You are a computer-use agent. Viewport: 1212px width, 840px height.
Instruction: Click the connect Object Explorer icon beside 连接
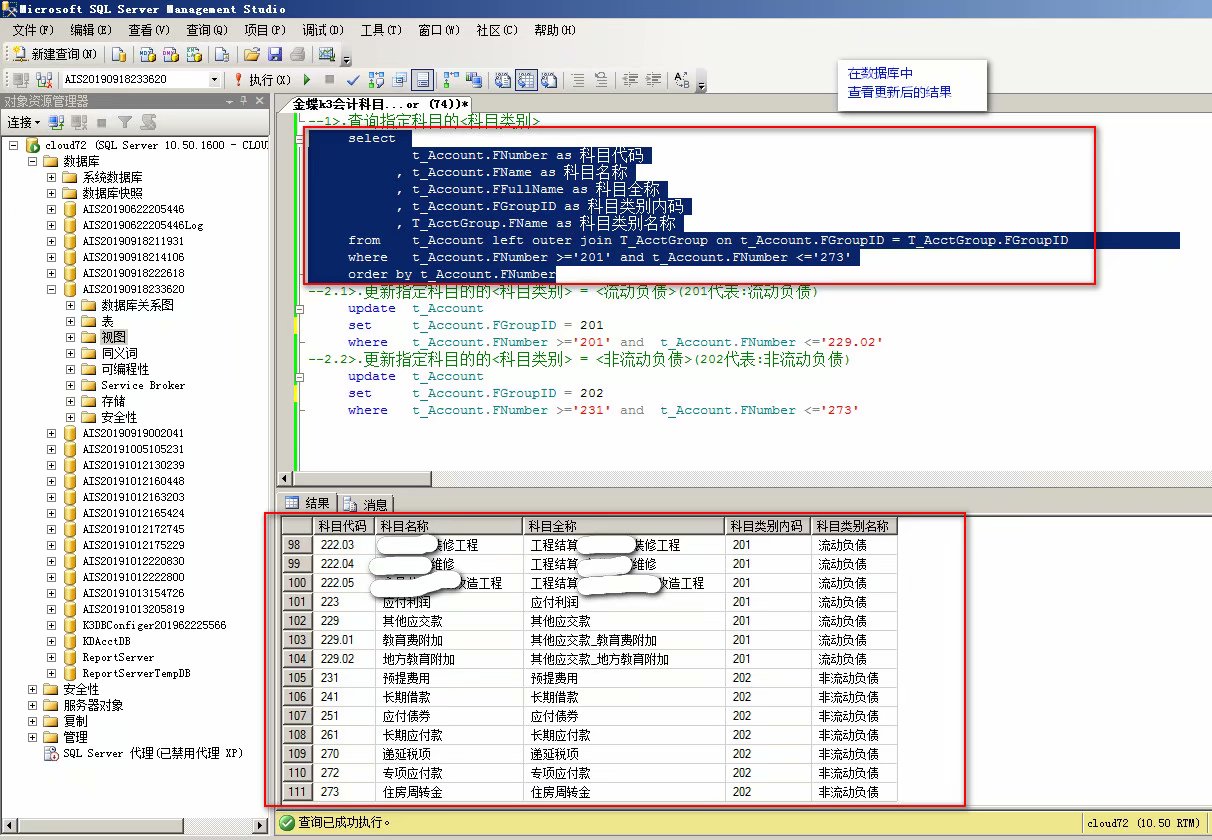point(57,122)
